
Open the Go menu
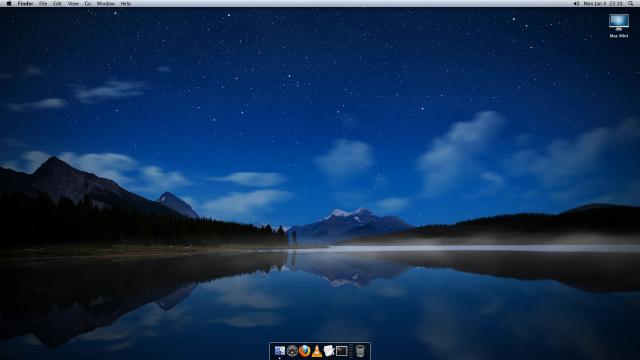[x=88, y=3]
